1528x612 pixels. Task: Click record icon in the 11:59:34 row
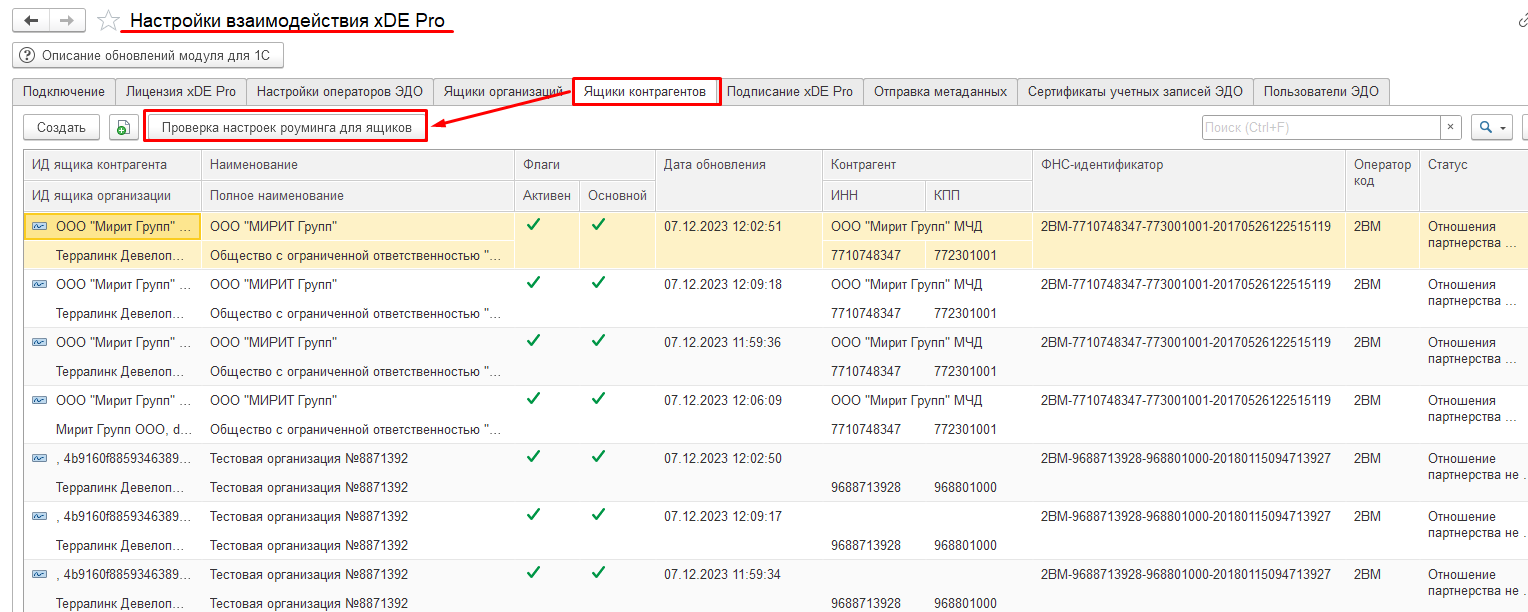click(40, 575)
